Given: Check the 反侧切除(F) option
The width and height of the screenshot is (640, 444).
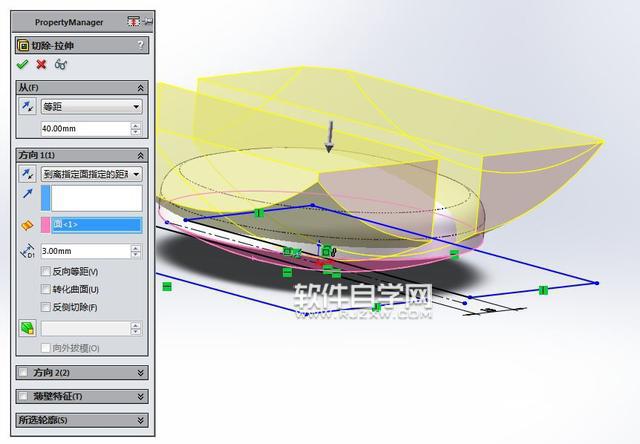Looking at the screenshot, I should click(46, 307).
